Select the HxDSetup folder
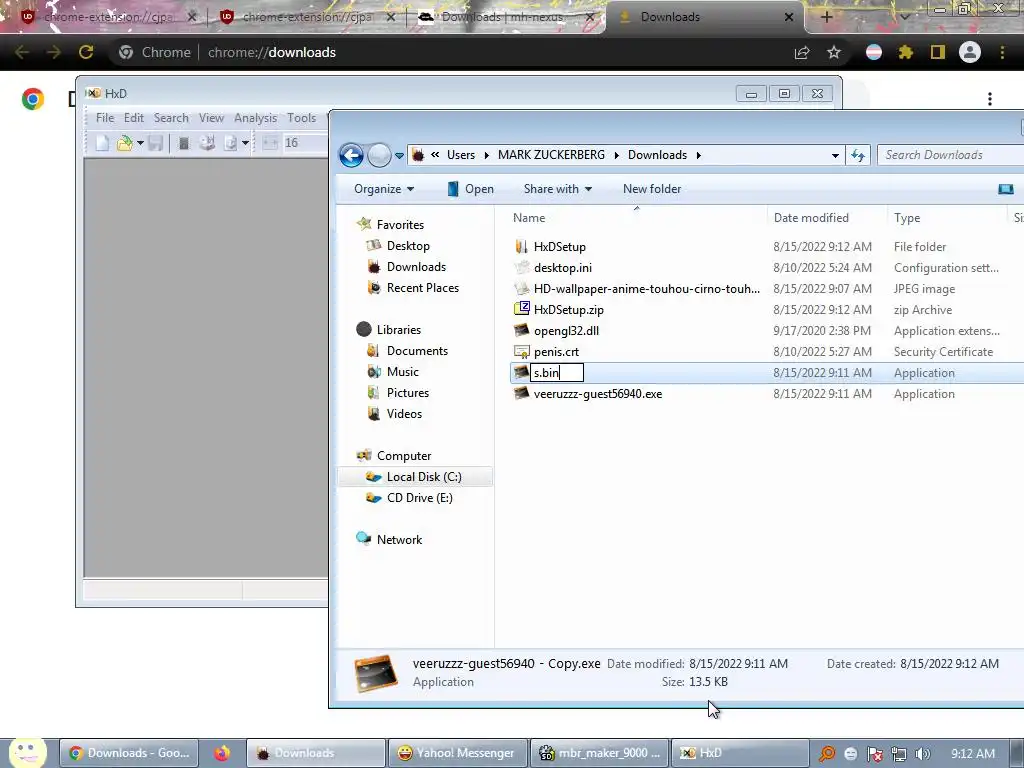 [x=560, y=247]
